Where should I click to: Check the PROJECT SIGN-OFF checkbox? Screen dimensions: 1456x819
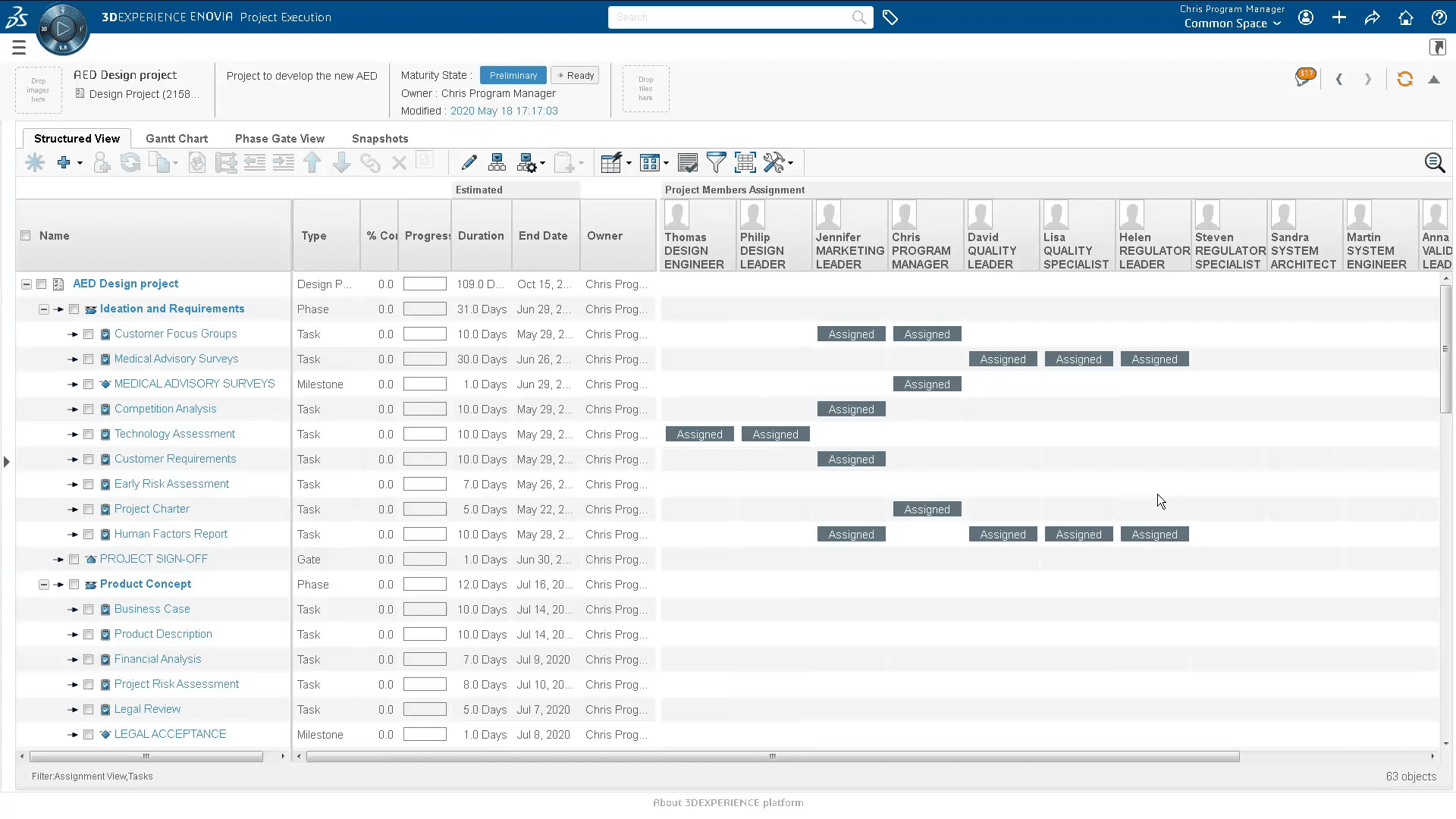point(74,560)
